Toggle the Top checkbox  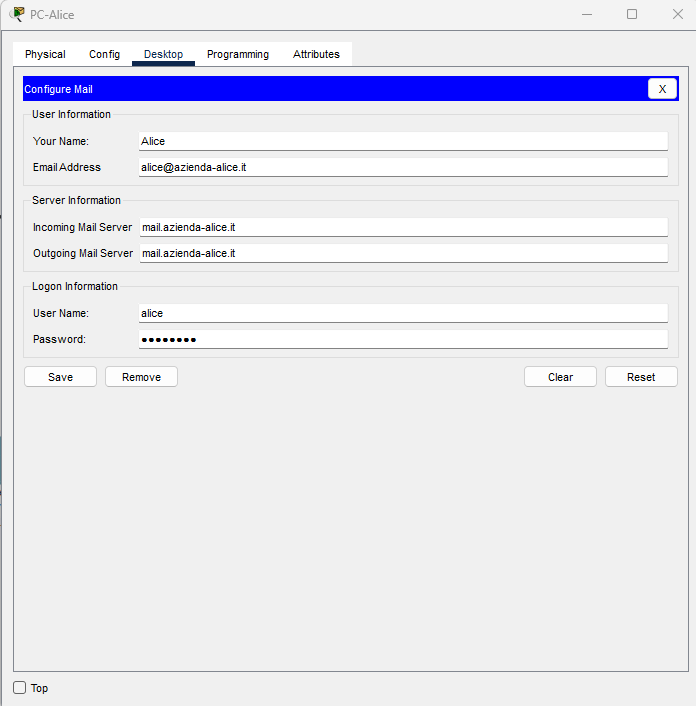point(19,688)
